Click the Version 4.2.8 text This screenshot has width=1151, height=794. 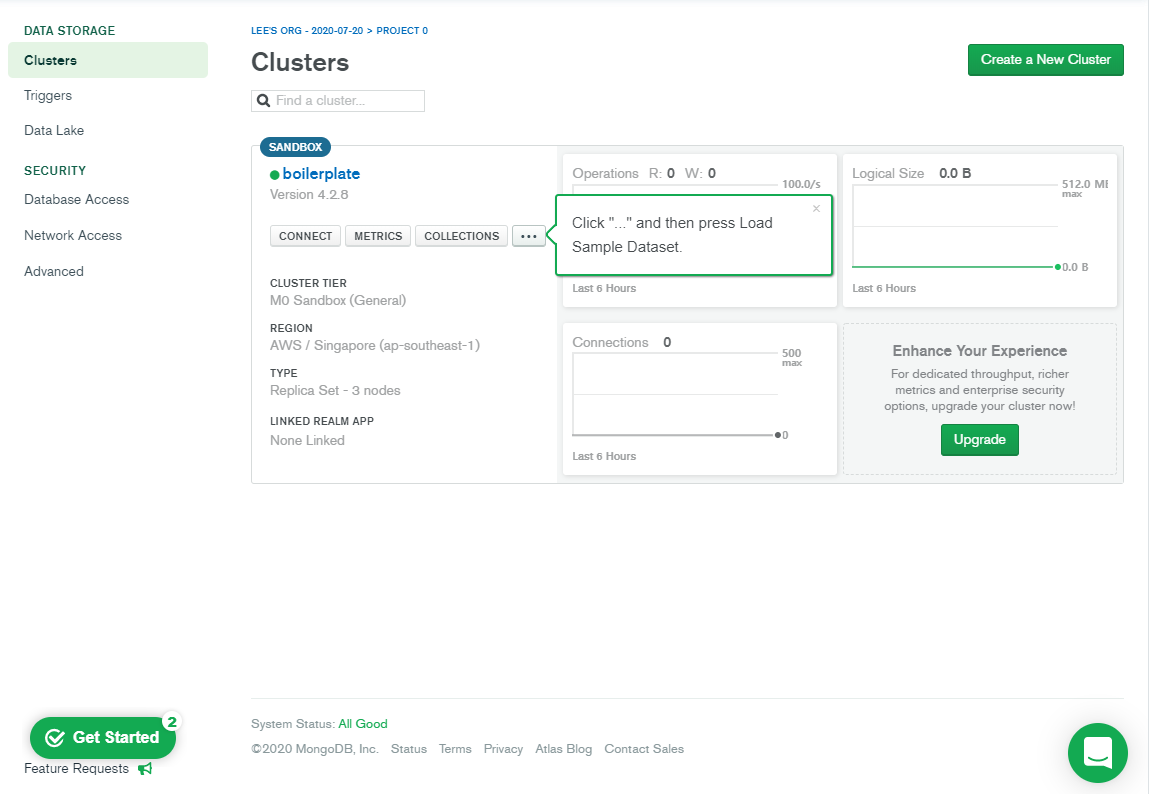pos(309,194)
